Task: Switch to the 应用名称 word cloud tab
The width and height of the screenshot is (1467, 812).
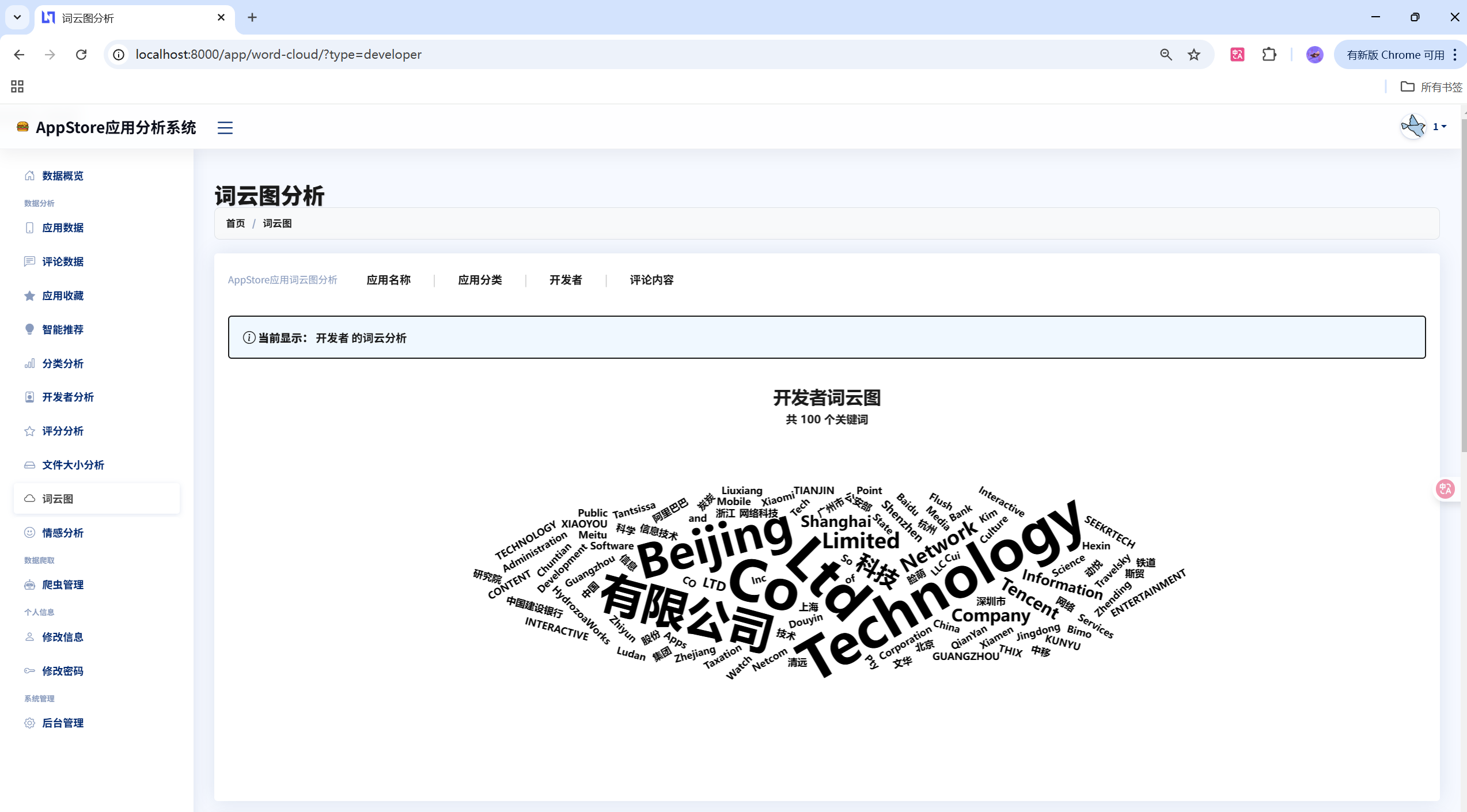Action: point(389,280)
